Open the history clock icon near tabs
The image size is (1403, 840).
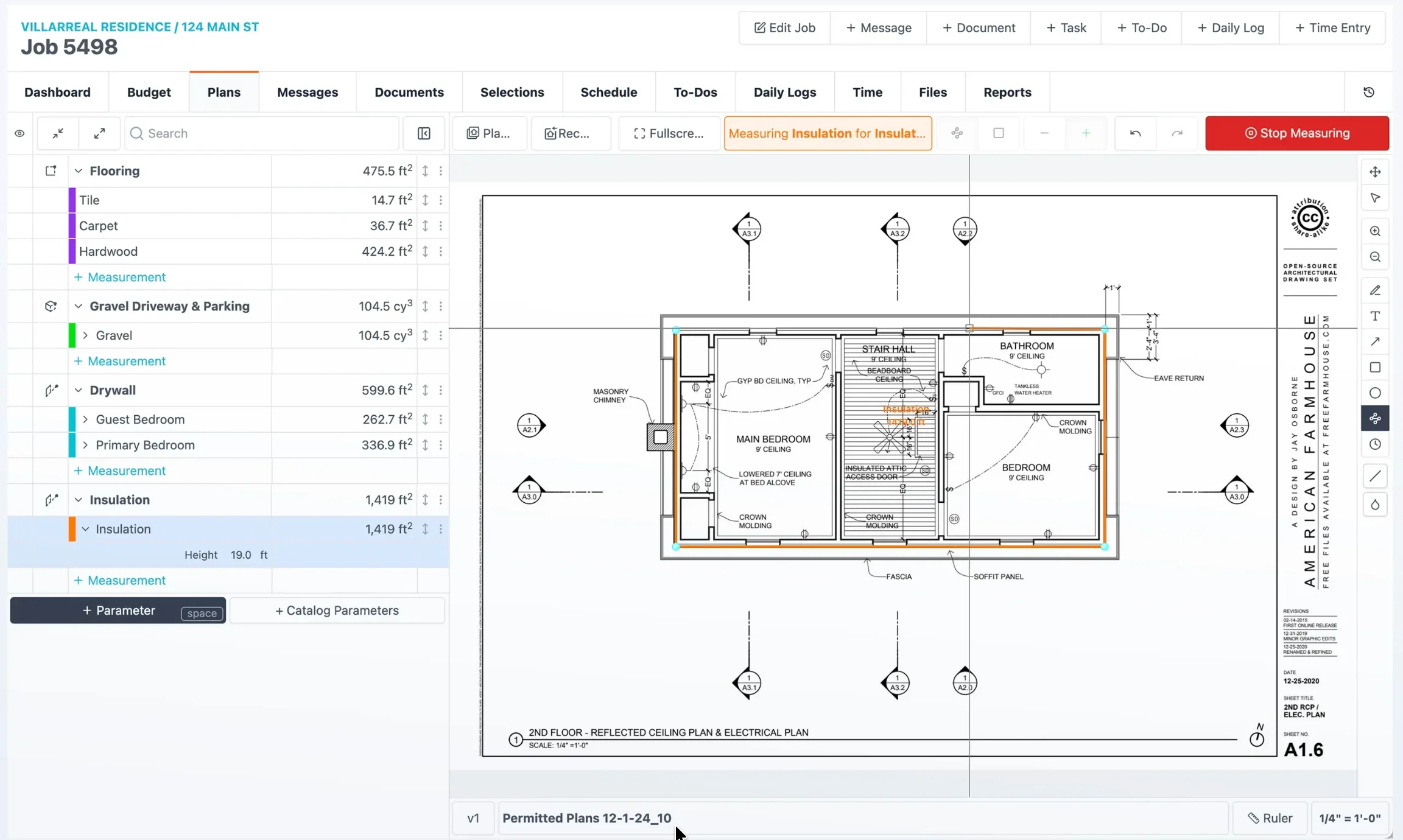click(1368, 92)
